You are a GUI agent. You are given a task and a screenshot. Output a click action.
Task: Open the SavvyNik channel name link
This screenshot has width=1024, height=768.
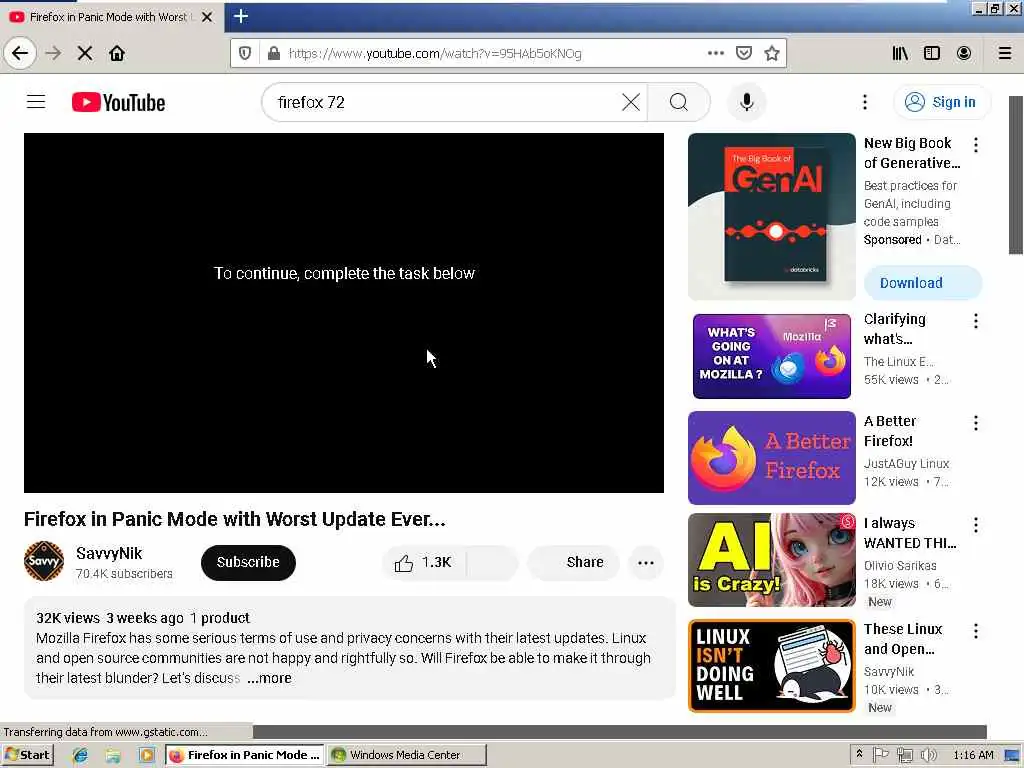(109, 553)
